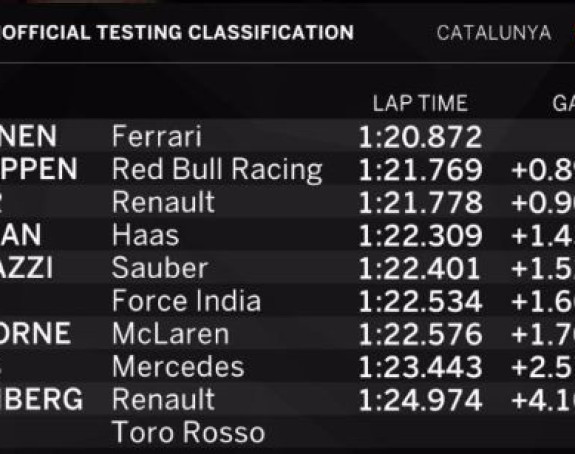Select the 1:23.443 lap time

point(420,367)
